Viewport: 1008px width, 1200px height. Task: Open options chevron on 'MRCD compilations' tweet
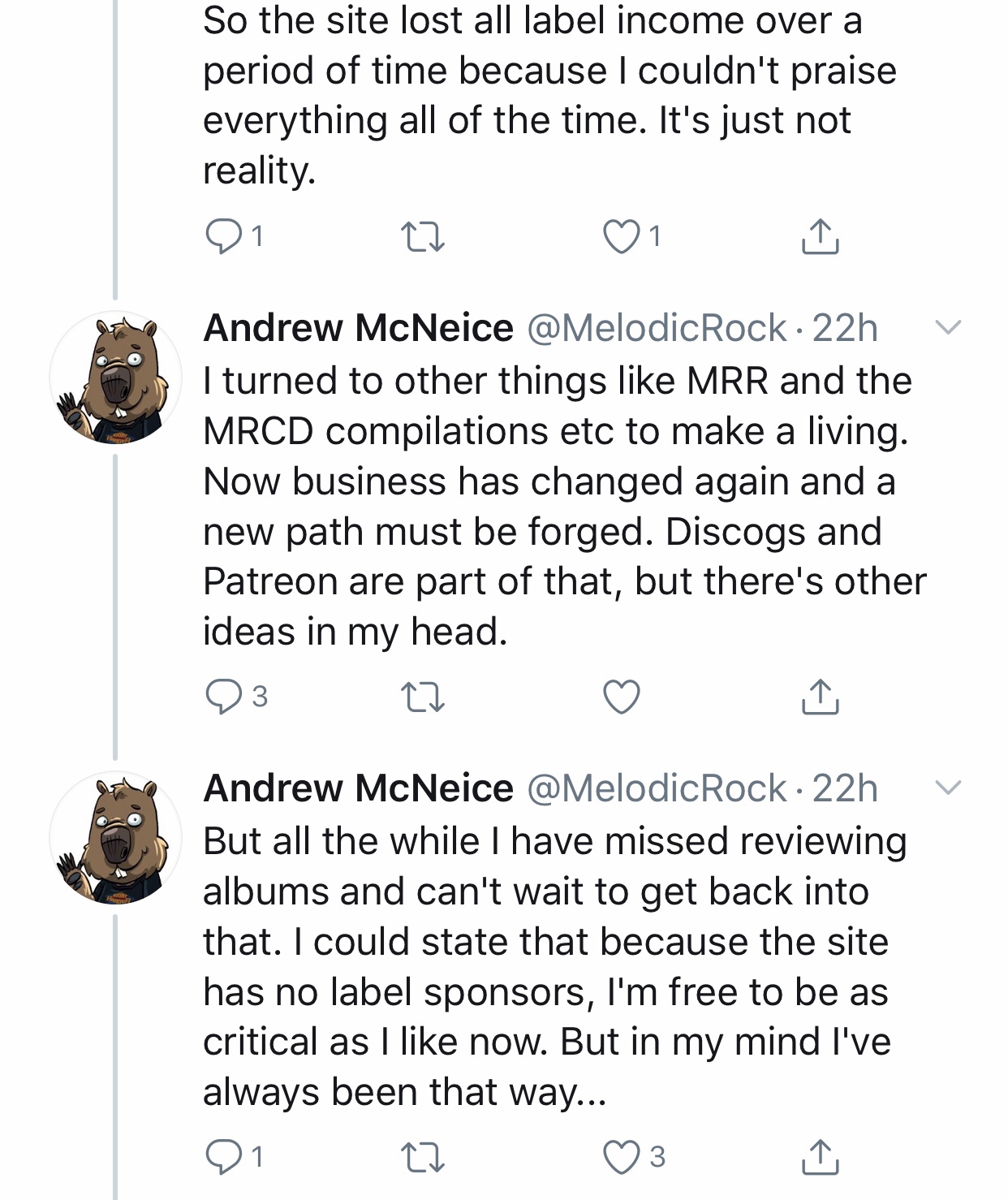pos(947,327)
